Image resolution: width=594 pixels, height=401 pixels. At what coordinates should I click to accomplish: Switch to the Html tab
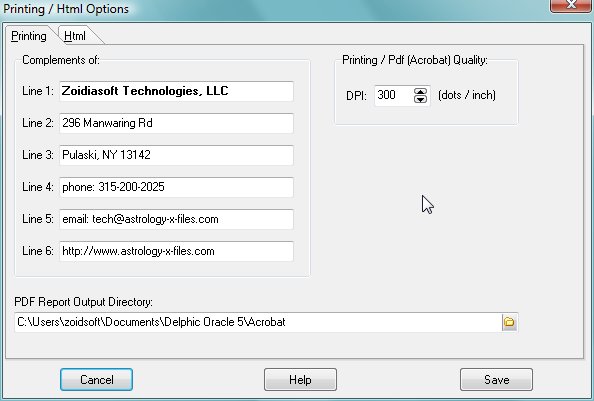tap(75, 36)
